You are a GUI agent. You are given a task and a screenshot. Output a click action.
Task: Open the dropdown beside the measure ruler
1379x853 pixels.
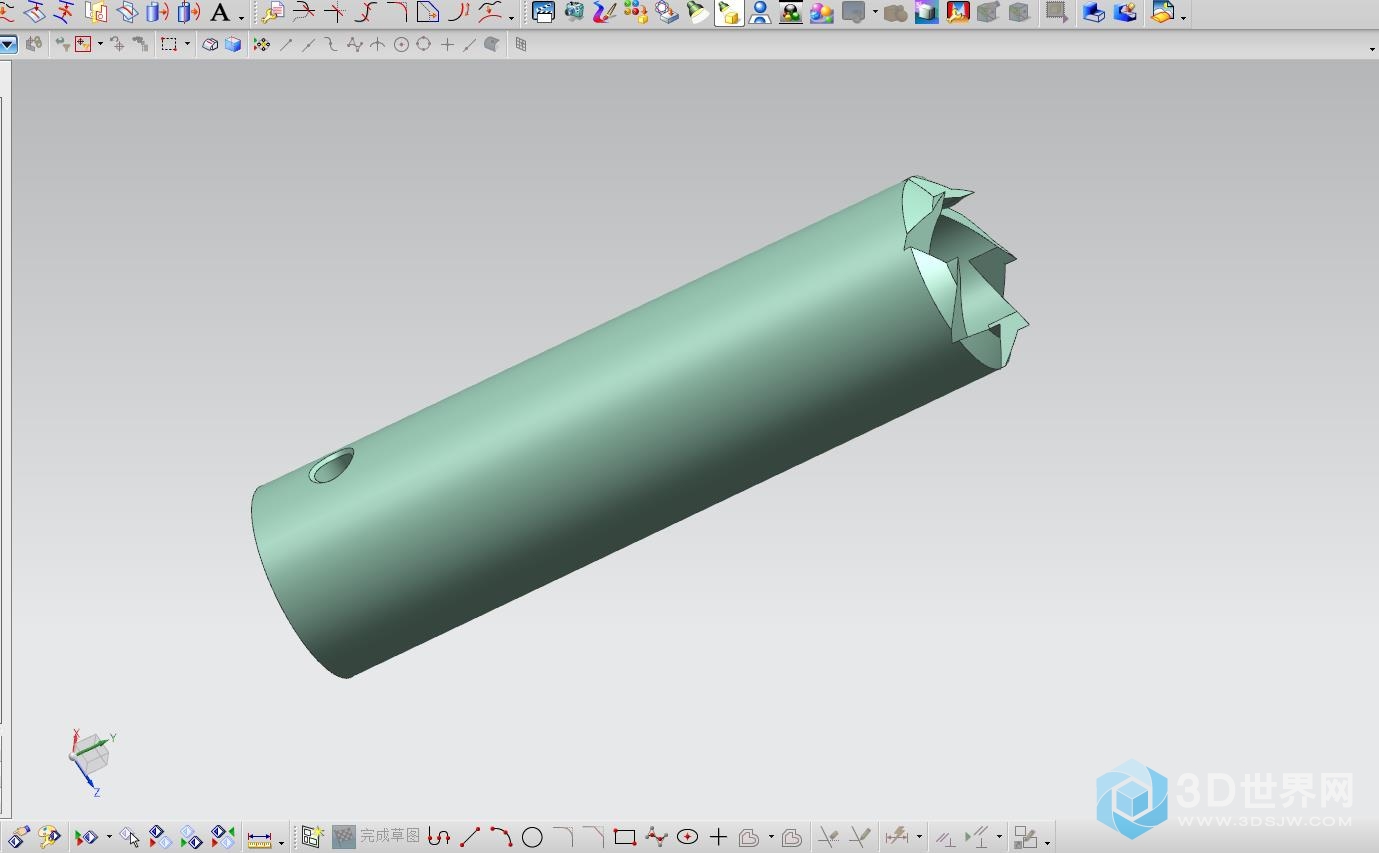(281, 841)
